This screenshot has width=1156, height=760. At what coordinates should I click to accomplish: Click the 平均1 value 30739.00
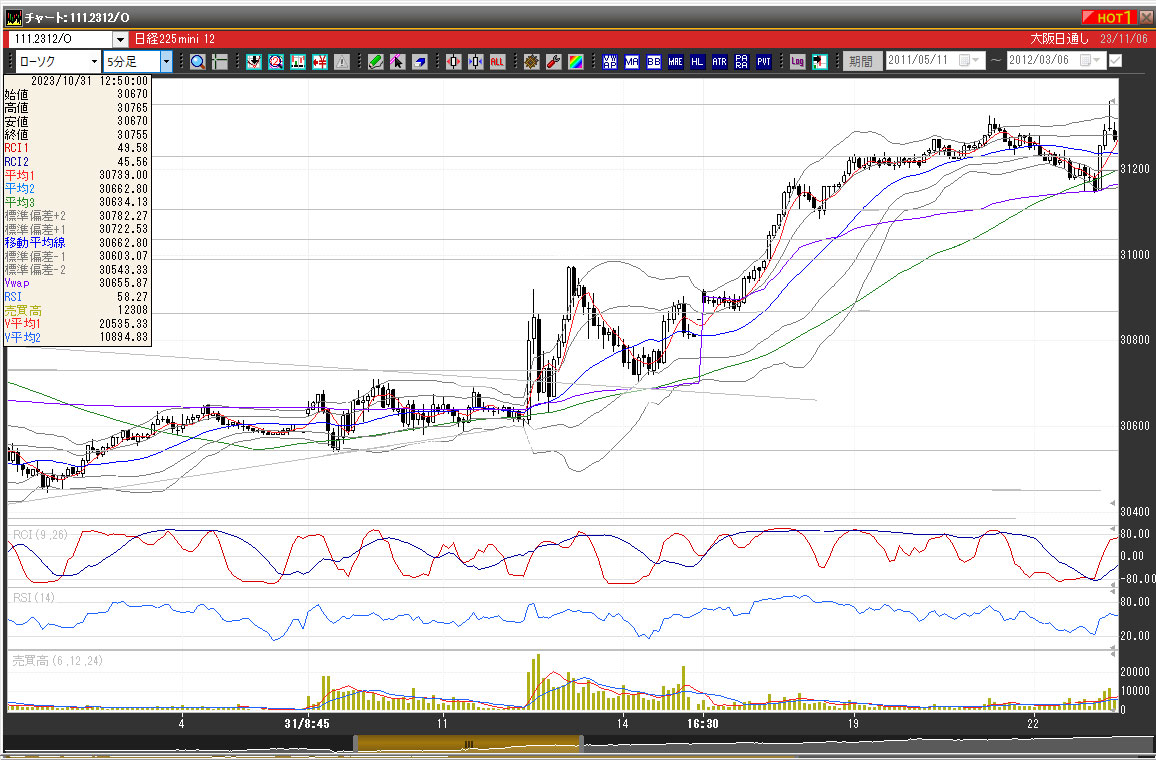point(124,175)
